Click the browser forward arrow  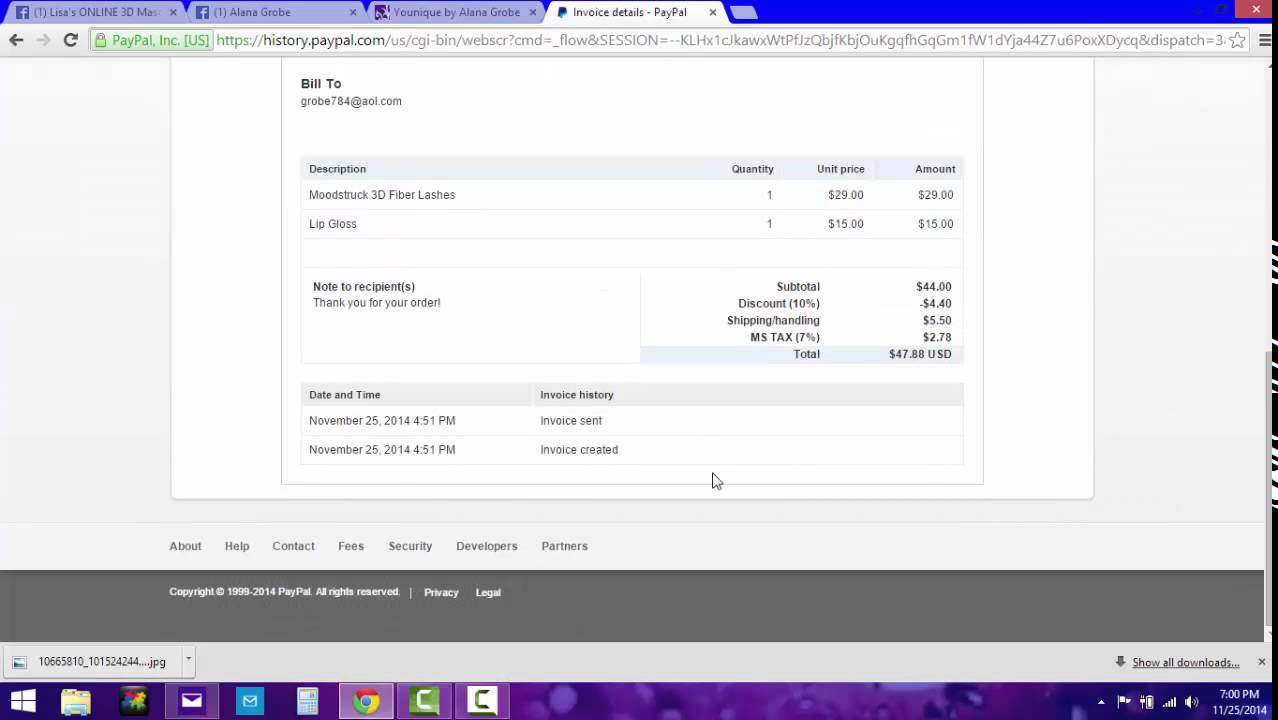(x=43, y=40)
